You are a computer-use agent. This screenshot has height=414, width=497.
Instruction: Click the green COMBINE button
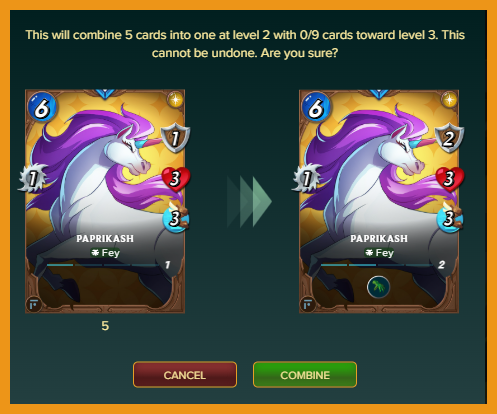(x=305, y=375)
